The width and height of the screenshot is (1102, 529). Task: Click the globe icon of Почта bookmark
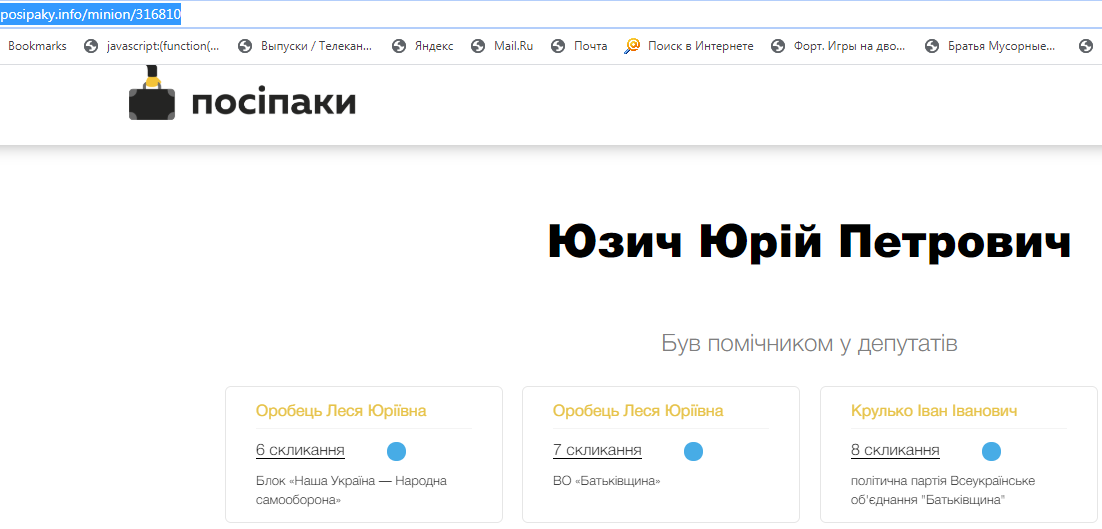pos(557,46)
